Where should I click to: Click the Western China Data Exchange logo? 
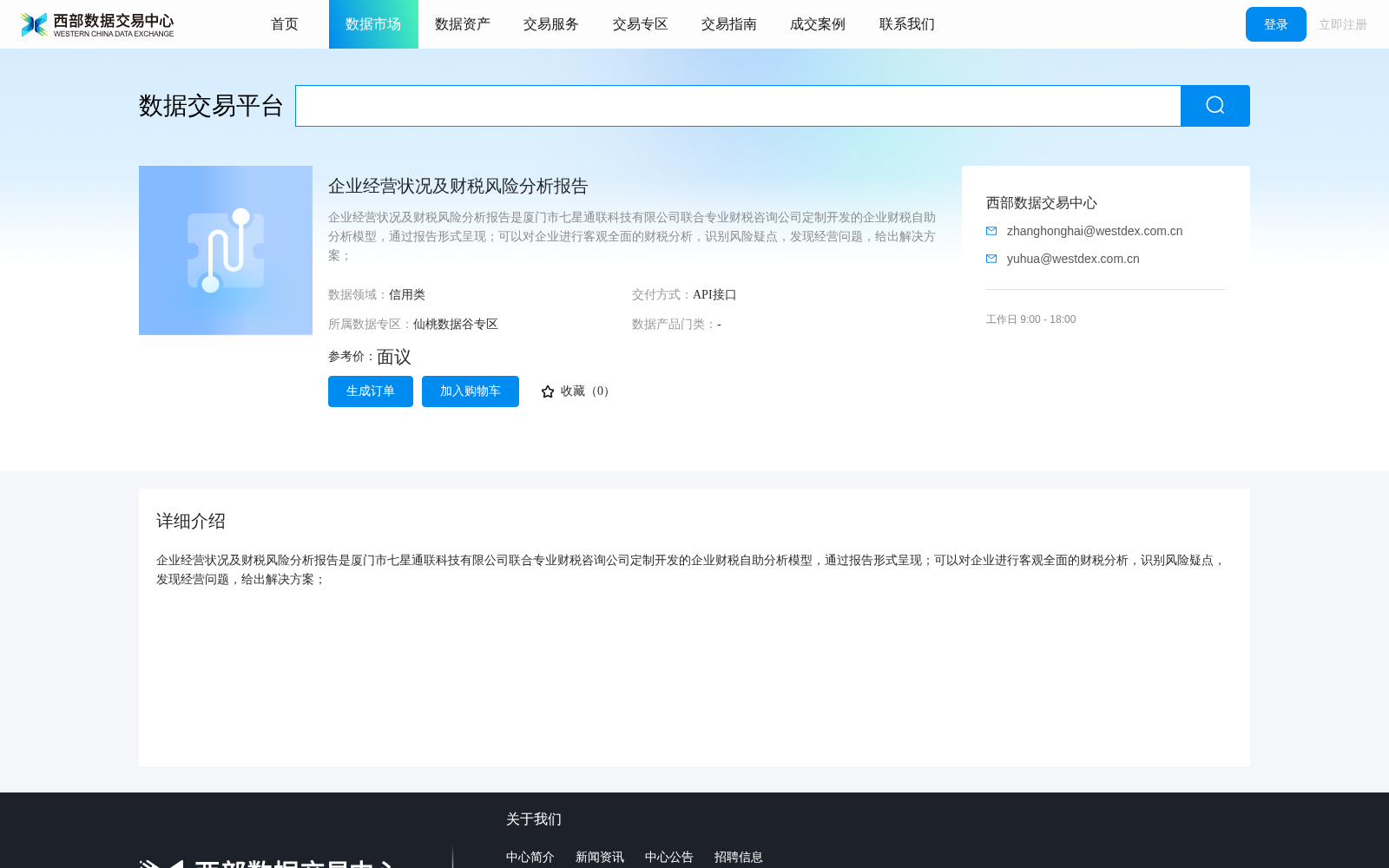[x=97, y=24]
